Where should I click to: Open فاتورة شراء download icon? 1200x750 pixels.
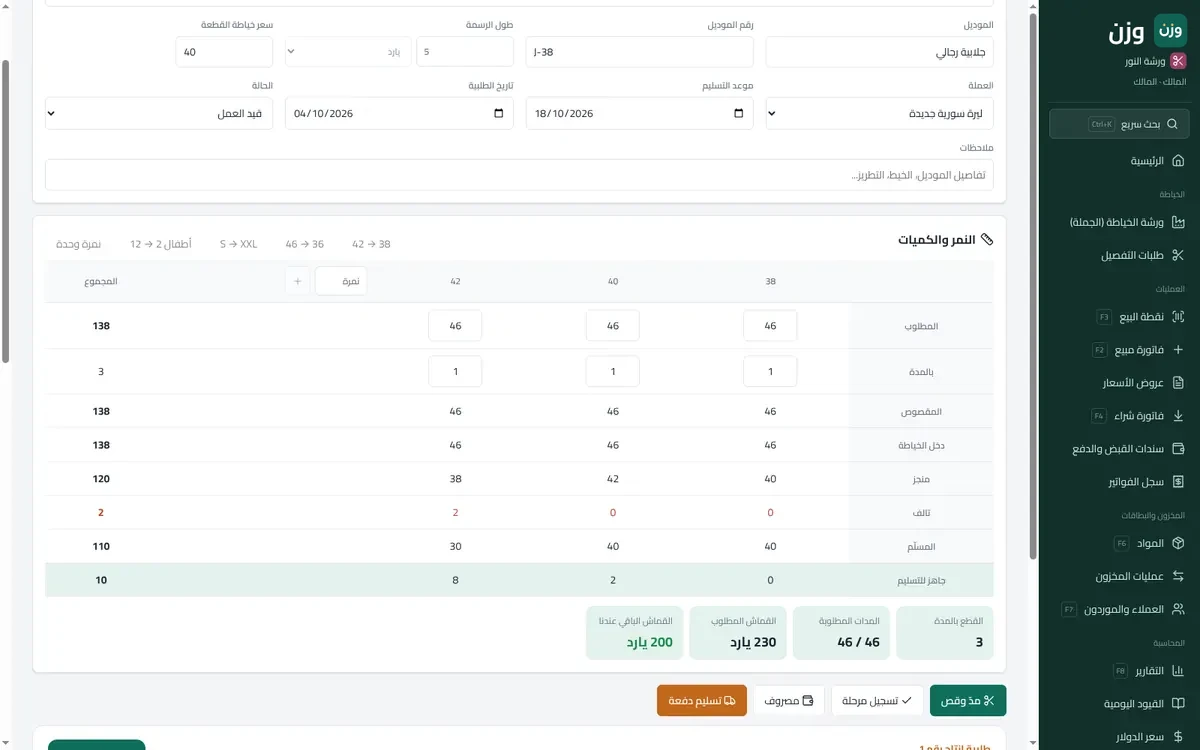point(1178,416)
